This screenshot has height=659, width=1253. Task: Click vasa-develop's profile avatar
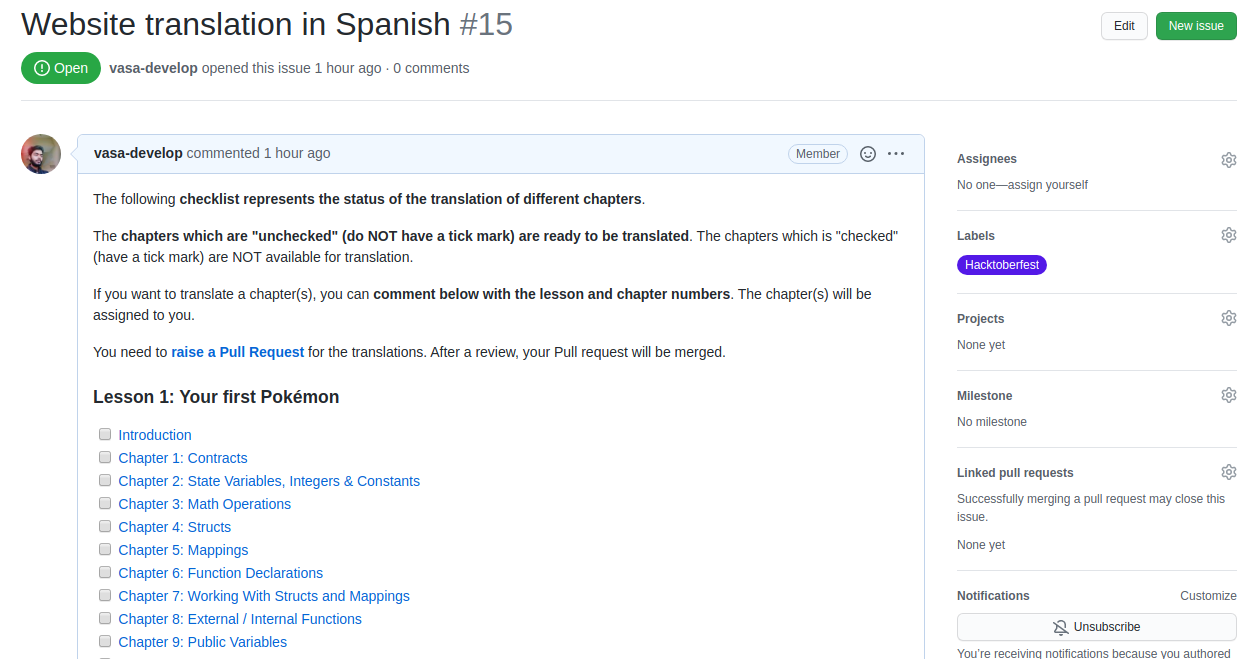click(x=40, y=153)
